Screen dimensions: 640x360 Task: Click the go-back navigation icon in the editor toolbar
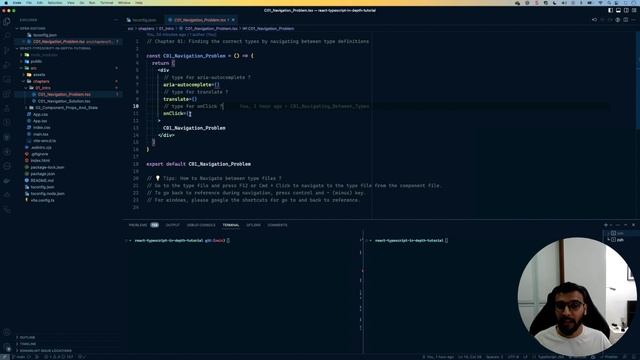pos(594,20)
